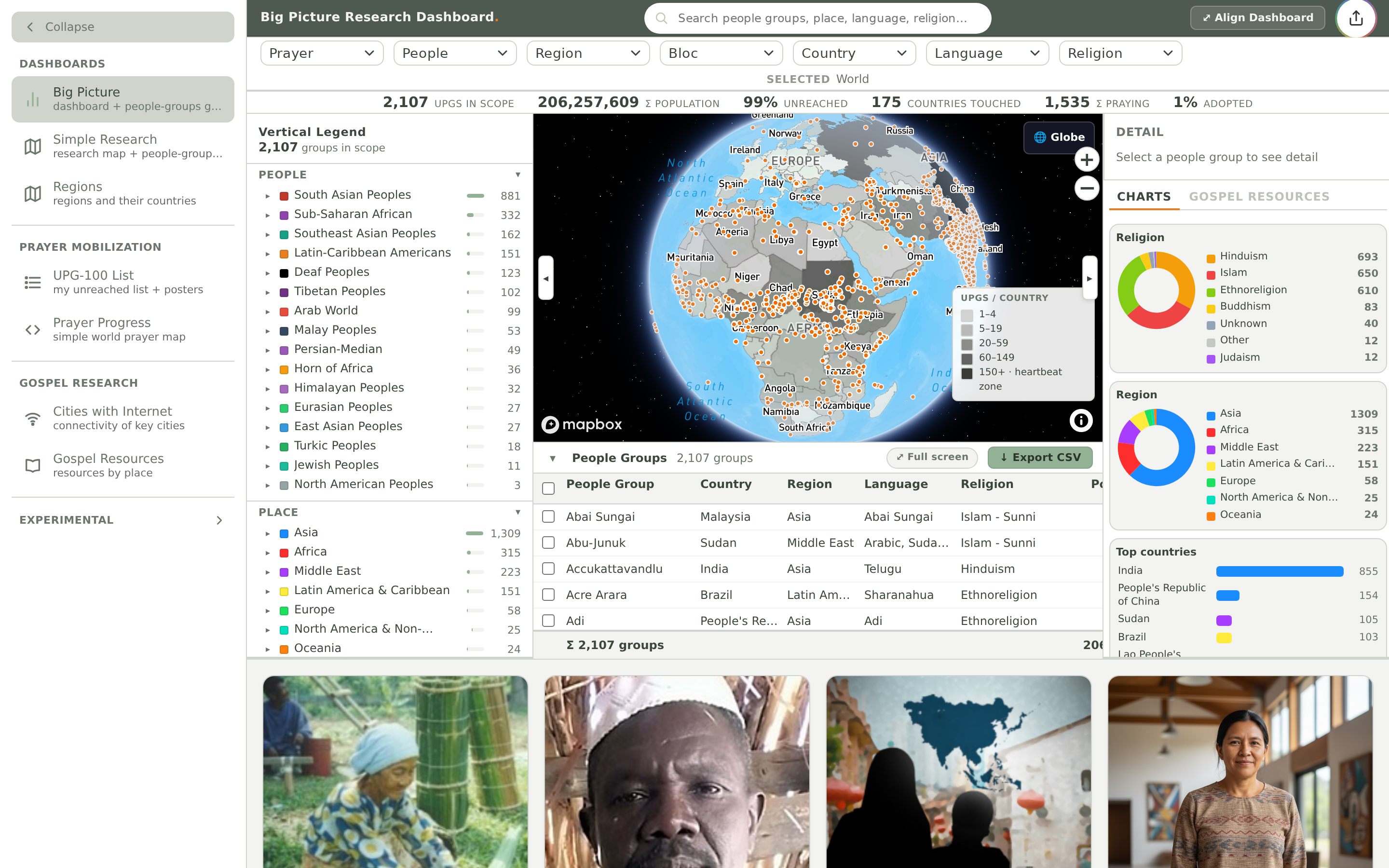Image resolution: width=1389 pixels, height=868 pixels.
Task: Click the map attribution info icon
Action: click(1081, 421)
